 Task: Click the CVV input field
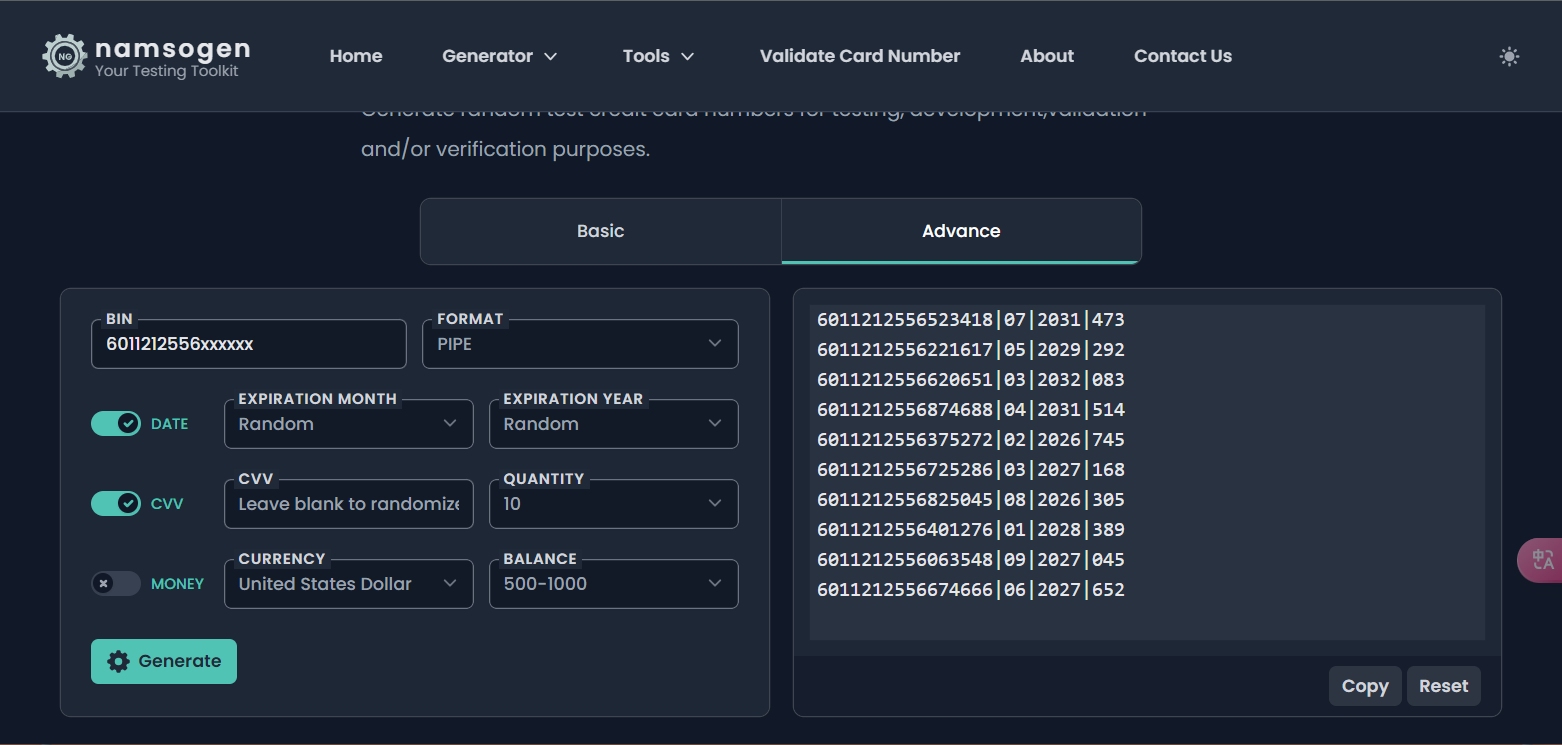tap(348, 504)
